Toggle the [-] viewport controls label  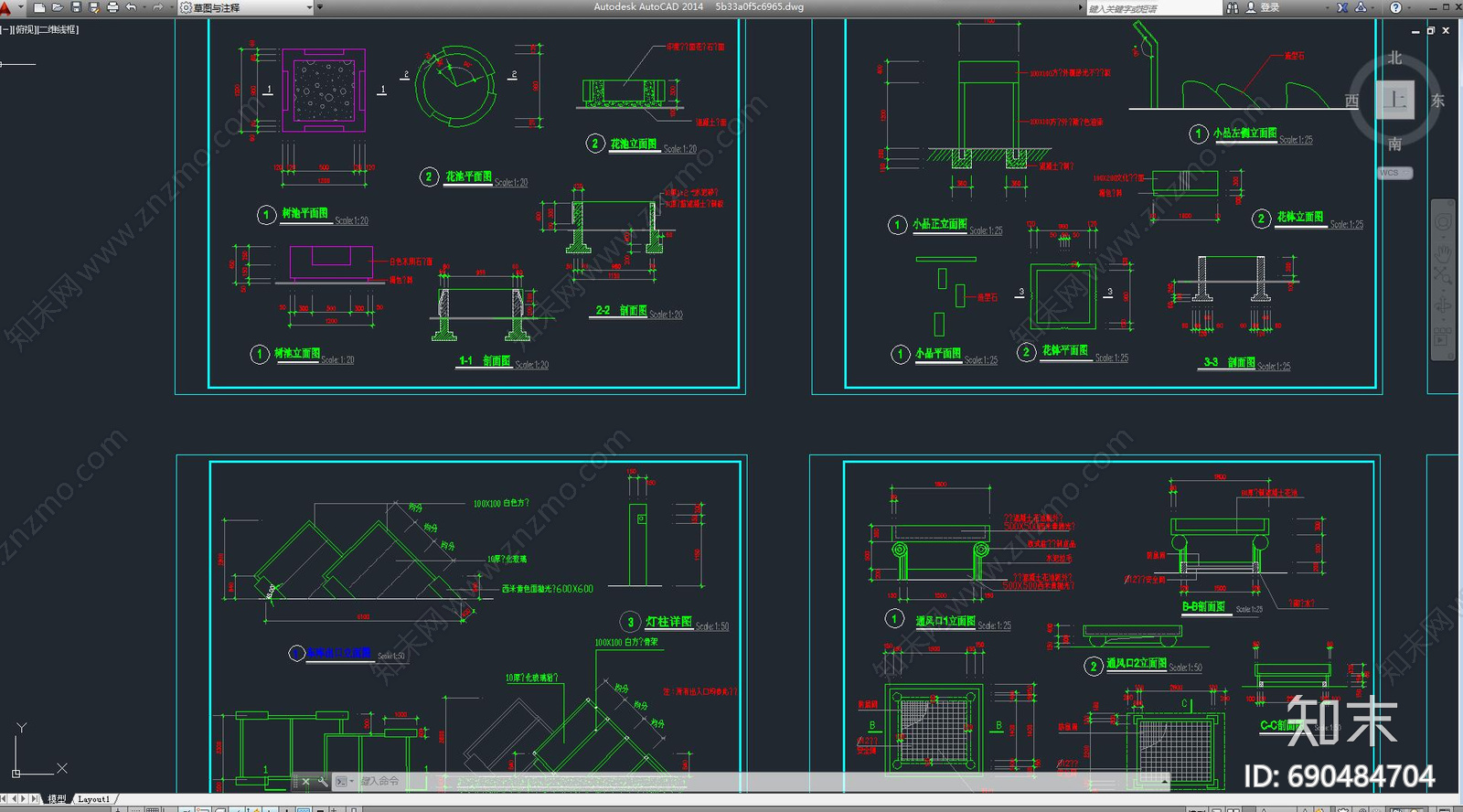pos(5,29)
